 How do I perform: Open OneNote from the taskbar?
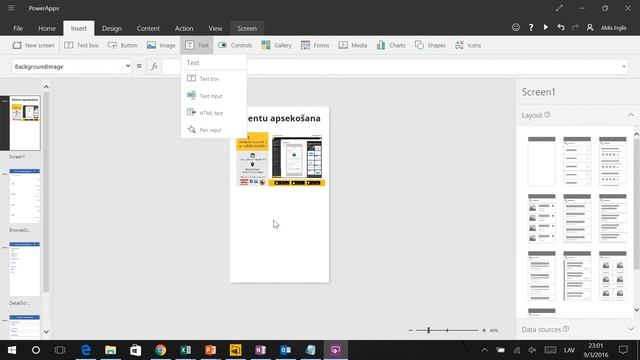pos(260,350)
